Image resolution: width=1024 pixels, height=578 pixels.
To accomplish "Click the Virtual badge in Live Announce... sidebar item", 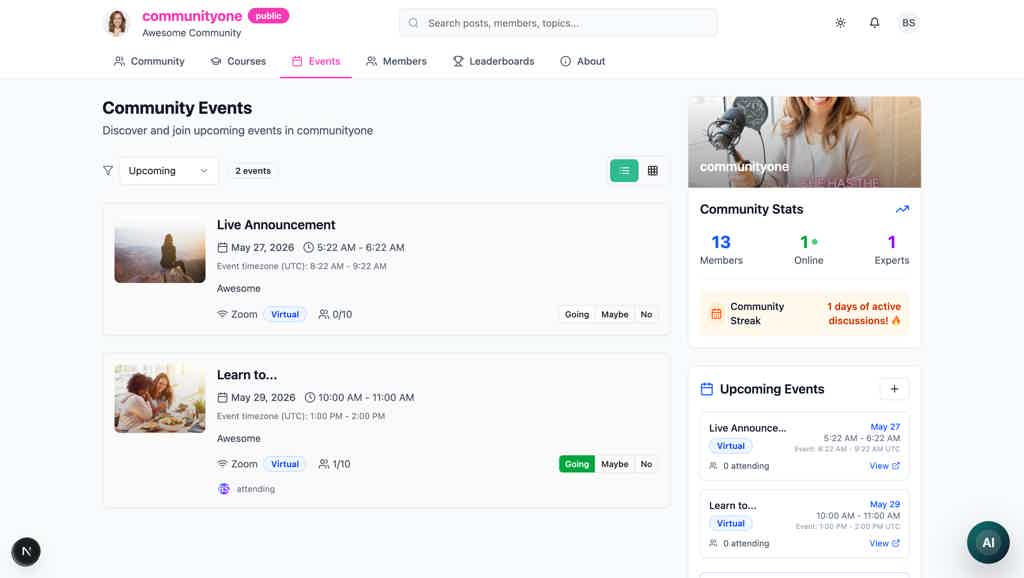I will [730, 445].
